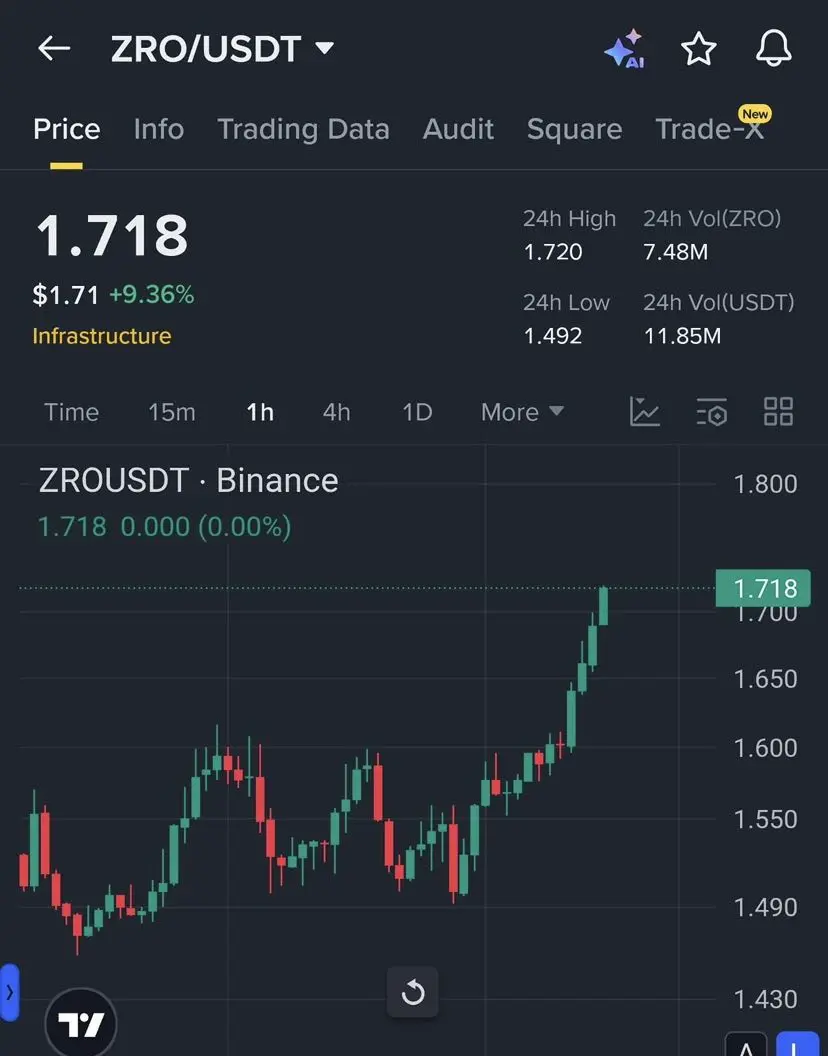Open chart indicators line-graph icon
Viewport: 828px width, 1056px height.
click(645, 411)
